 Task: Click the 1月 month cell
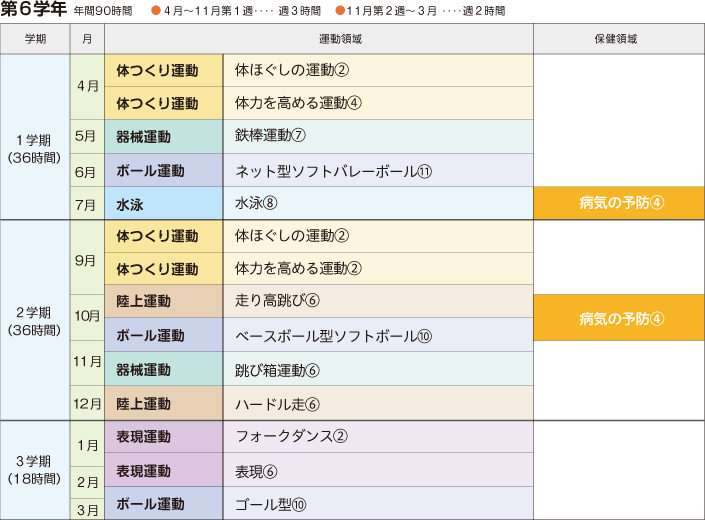click(x=87, y=444)
